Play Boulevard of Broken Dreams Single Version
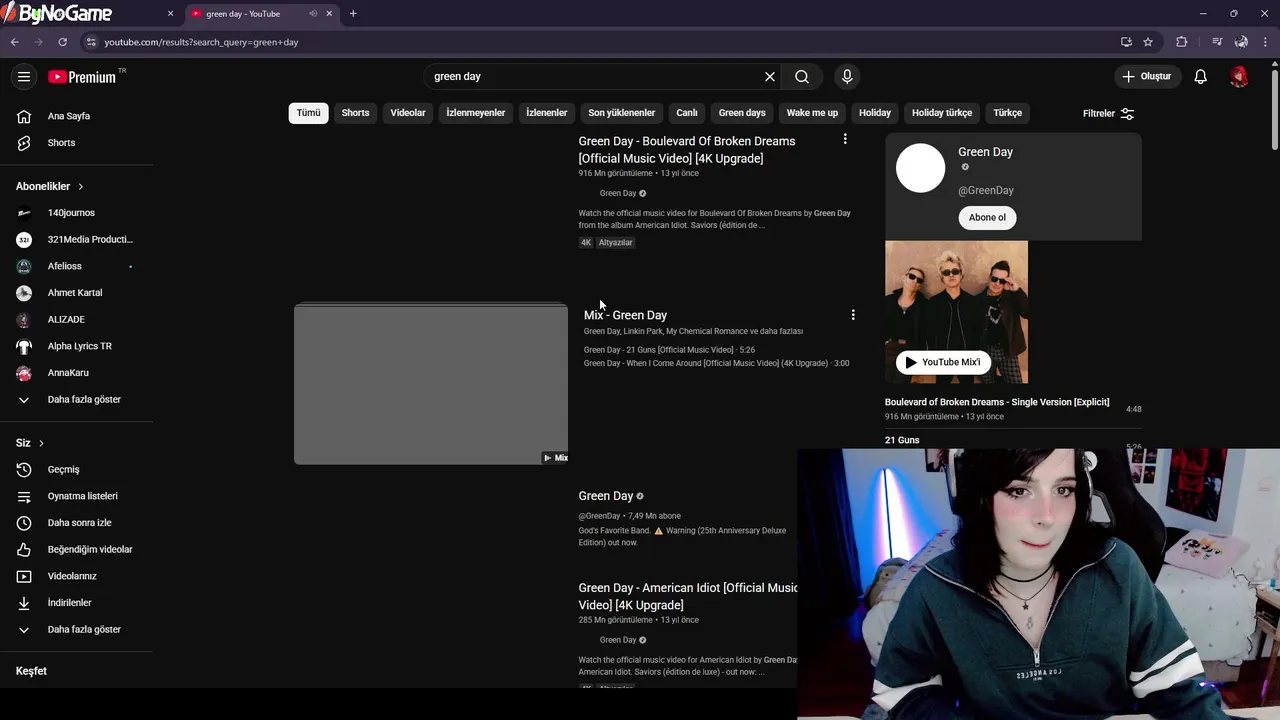 coord(997,402)
